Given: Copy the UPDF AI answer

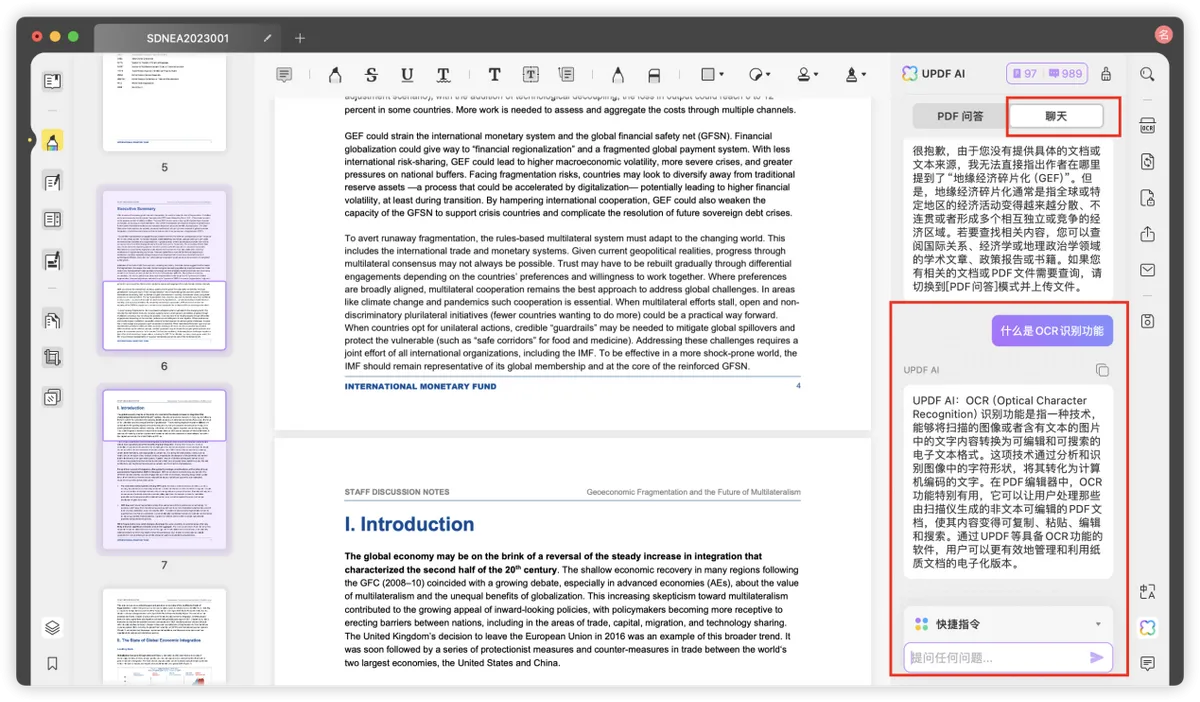Looking at the screenshot, I should click(x=1102, y=370).
